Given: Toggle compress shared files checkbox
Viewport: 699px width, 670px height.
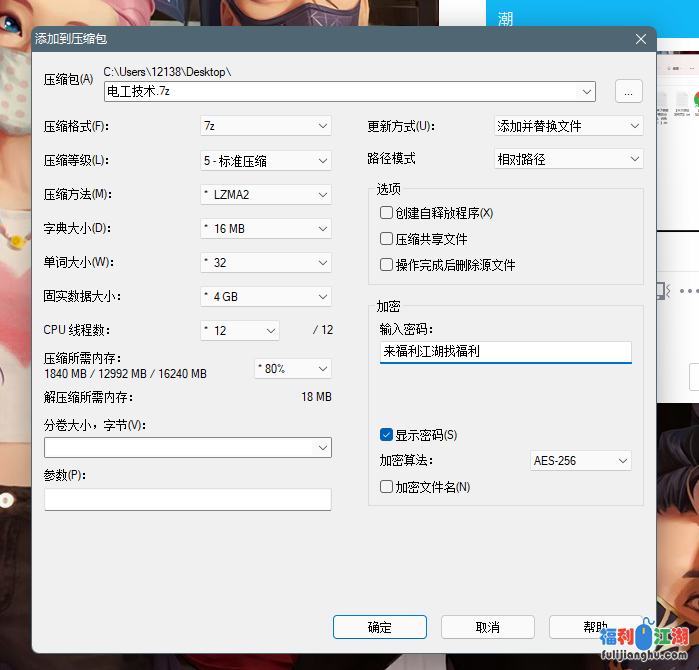Looking at the screenshot, I should (x=386, y=239).
